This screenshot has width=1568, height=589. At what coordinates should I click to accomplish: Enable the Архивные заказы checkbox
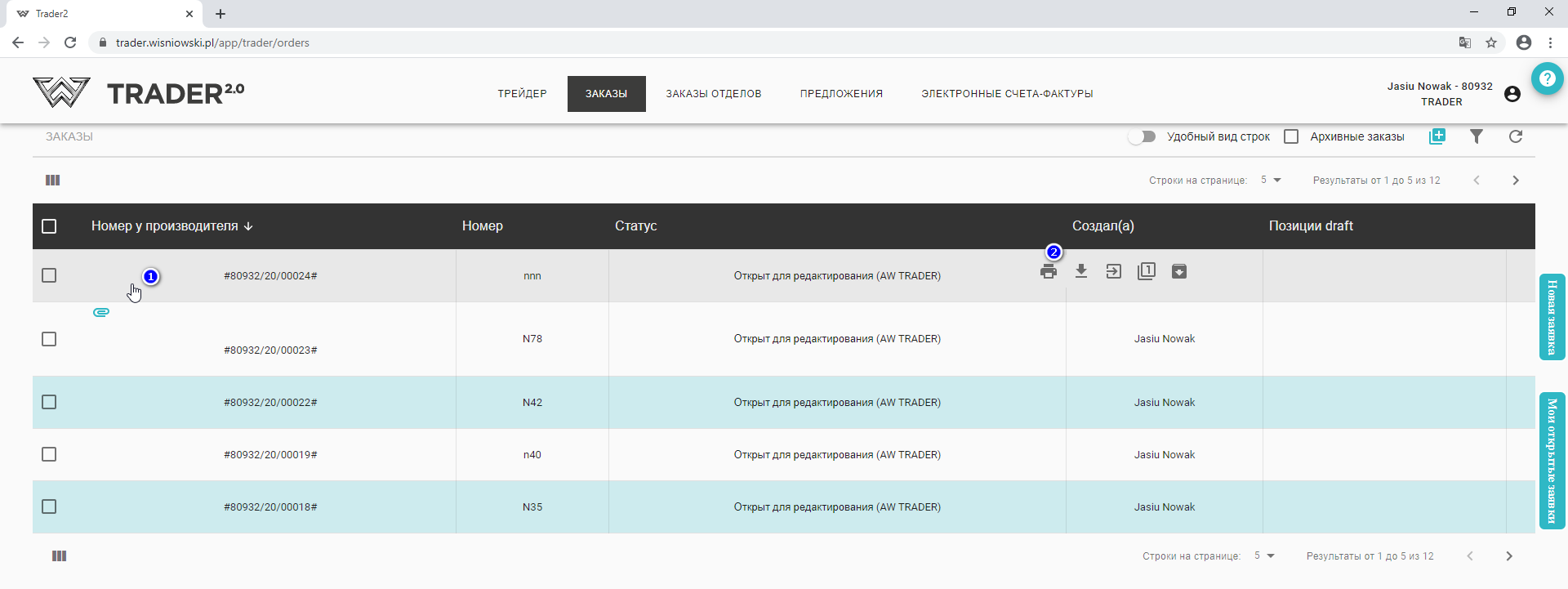(x=1291, y=136)
